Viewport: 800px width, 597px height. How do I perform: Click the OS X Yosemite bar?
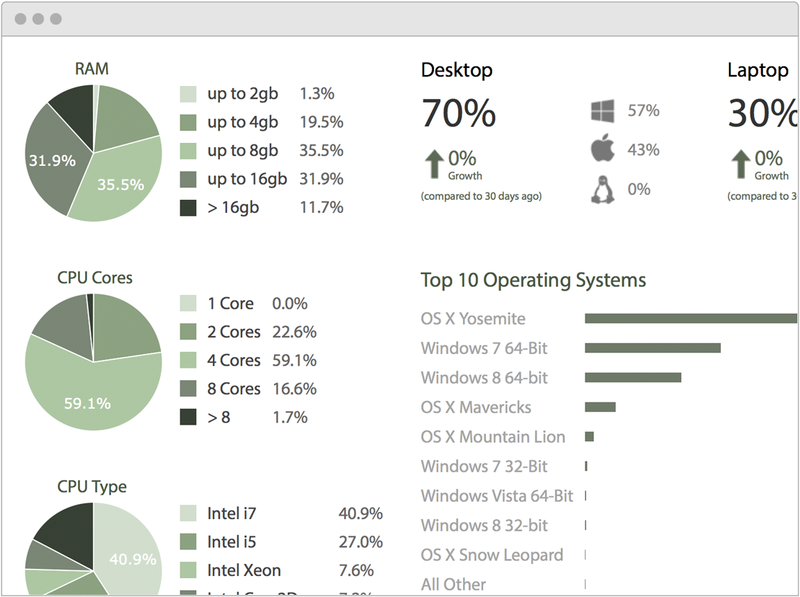click(x=691, y=318)
